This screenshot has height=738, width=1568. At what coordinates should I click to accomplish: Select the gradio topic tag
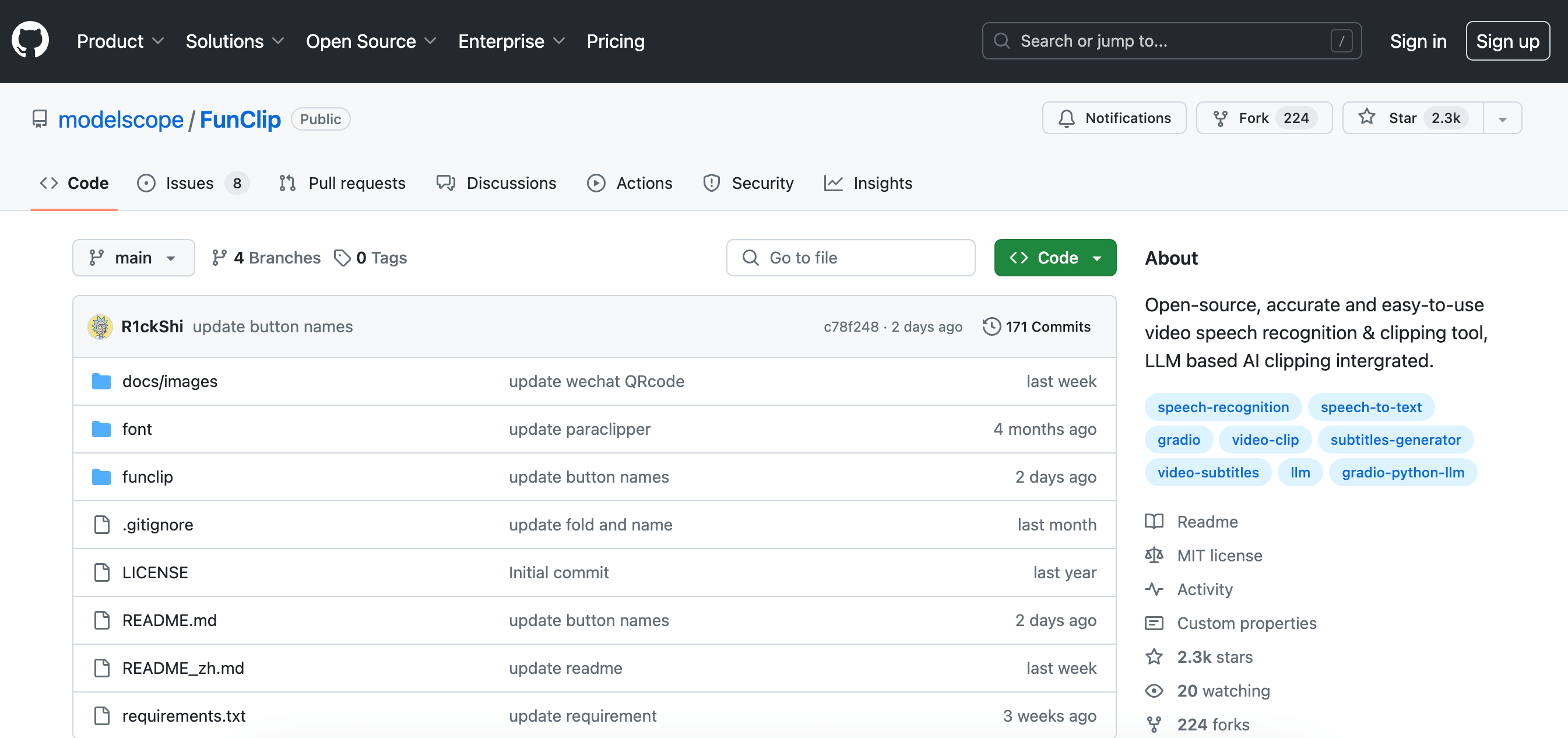(1178, 440)
